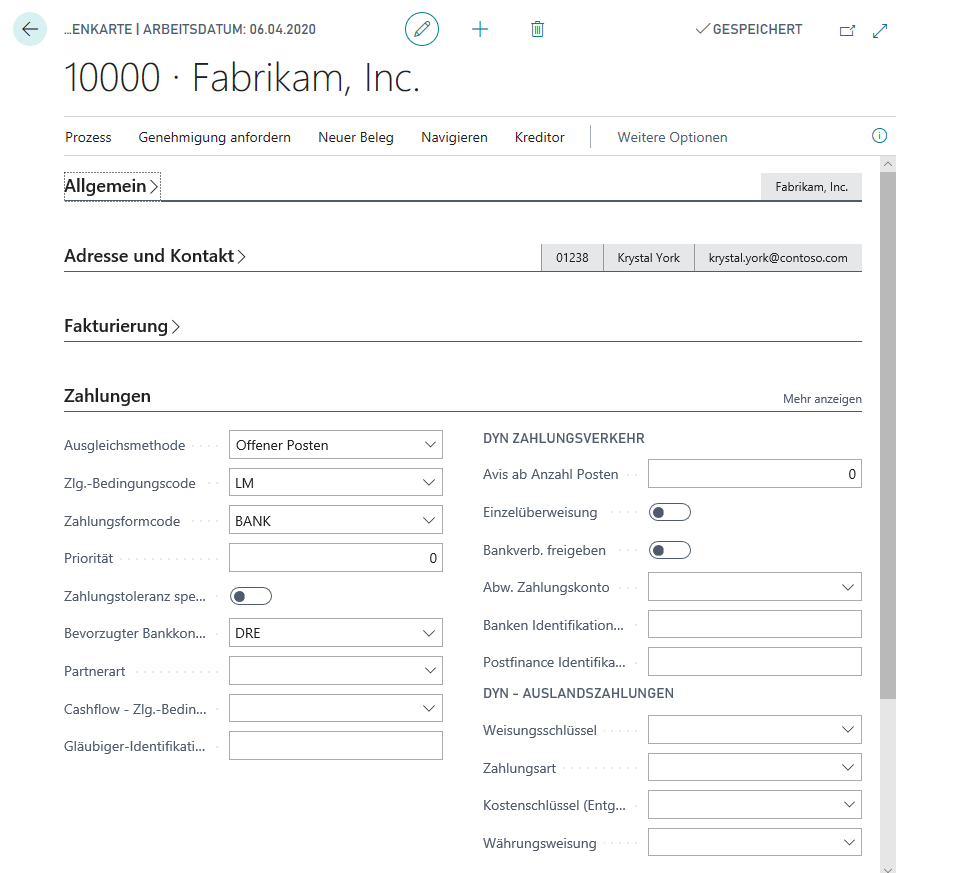Click the full screen expand arrows icon
958x873 pixels.
pyautogui.click(x=880, y=31)
